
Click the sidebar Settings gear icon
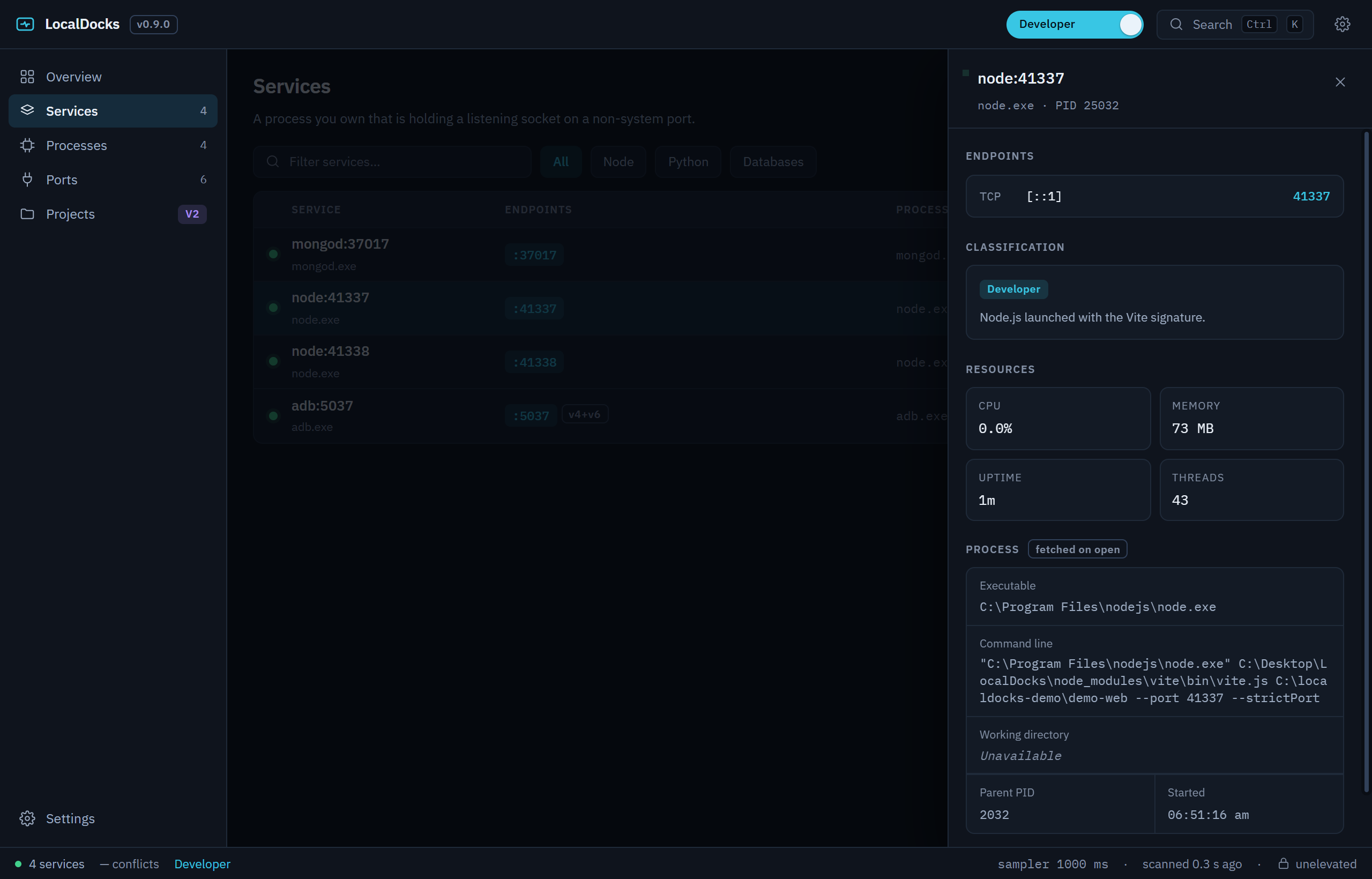(27, 818)
